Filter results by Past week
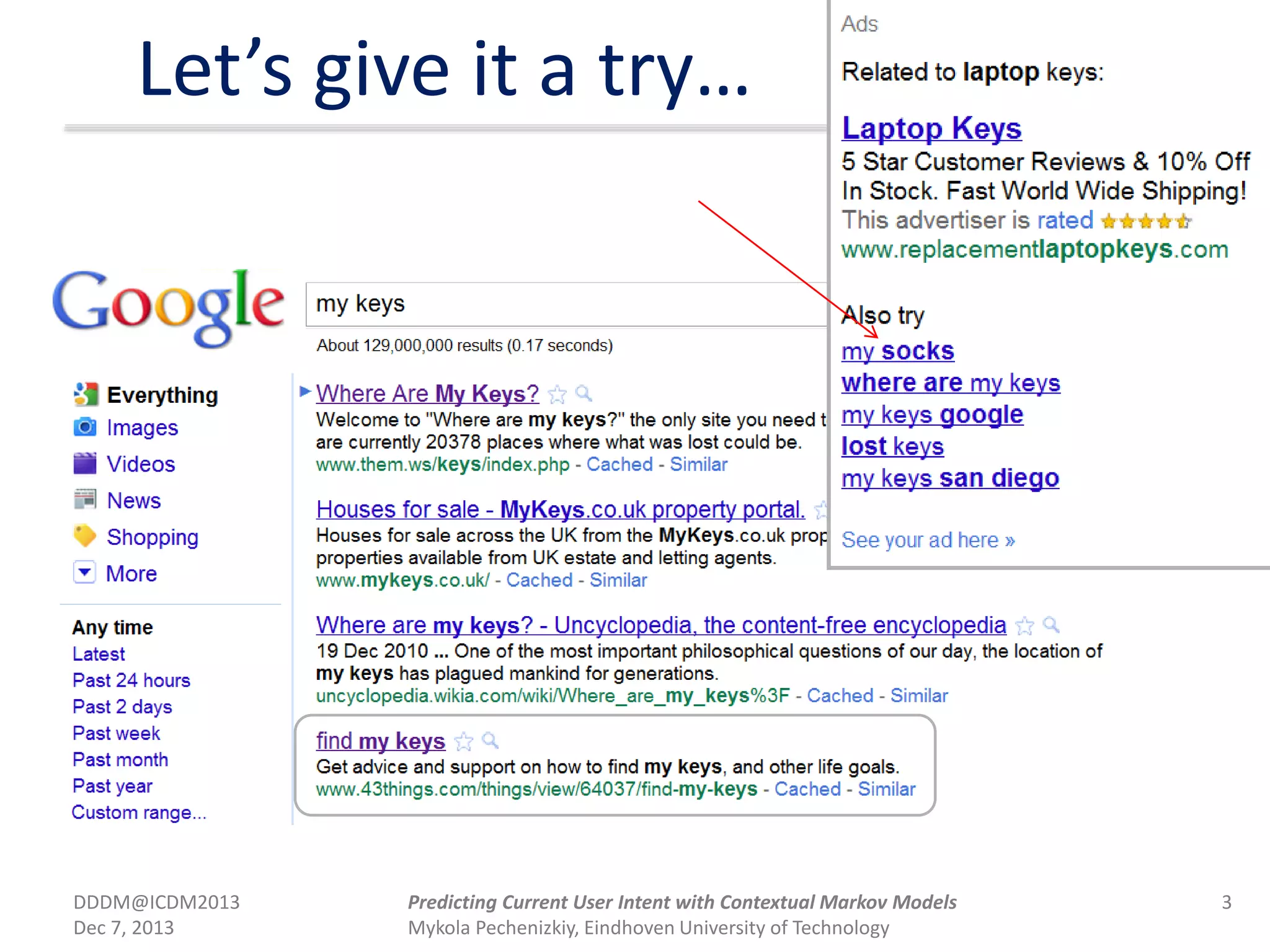Viewport: 1270px width, 952px height. pyautogui.click(x=116, y=733)
